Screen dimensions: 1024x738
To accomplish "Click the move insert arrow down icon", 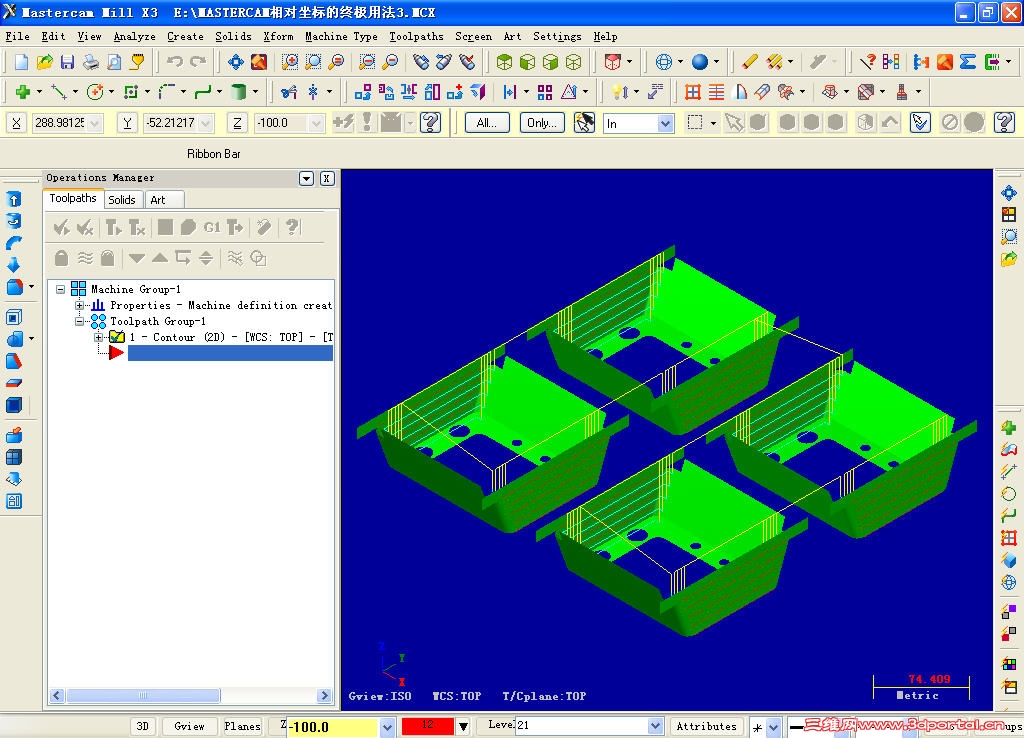I will point(136,258).
